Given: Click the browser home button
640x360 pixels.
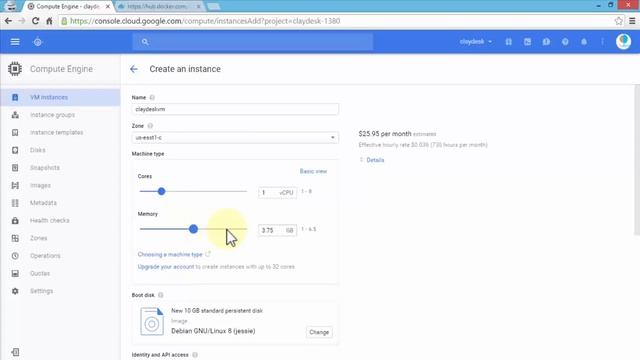Looking at the screenshot, I should [x=49, y=21].
